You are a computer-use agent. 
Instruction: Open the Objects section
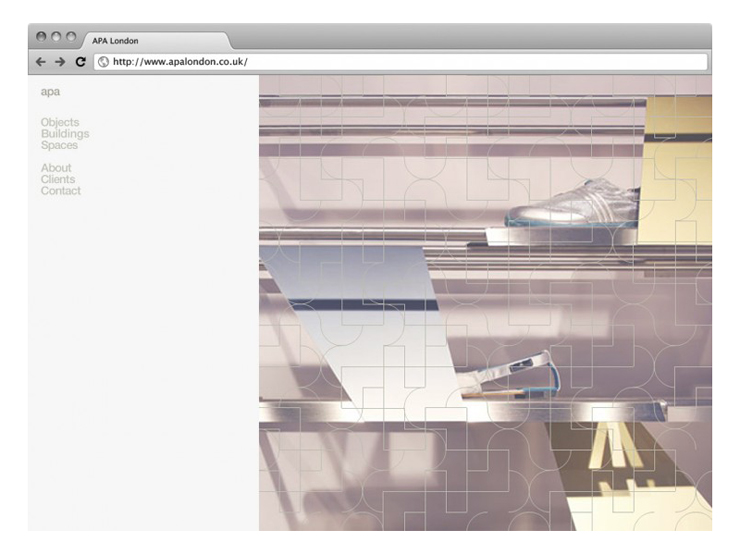pos(60,122)
